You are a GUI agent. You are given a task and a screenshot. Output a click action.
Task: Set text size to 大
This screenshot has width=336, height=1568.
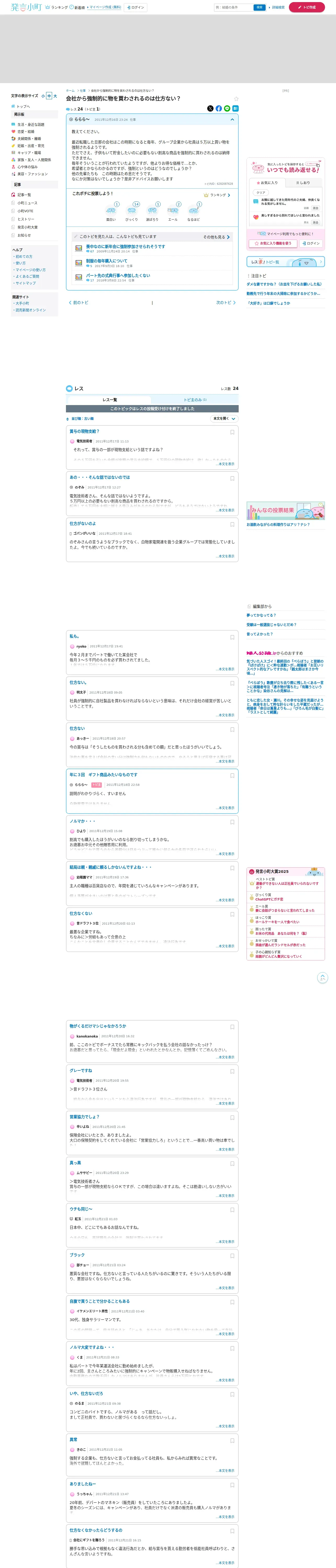[x=55, y=96]
